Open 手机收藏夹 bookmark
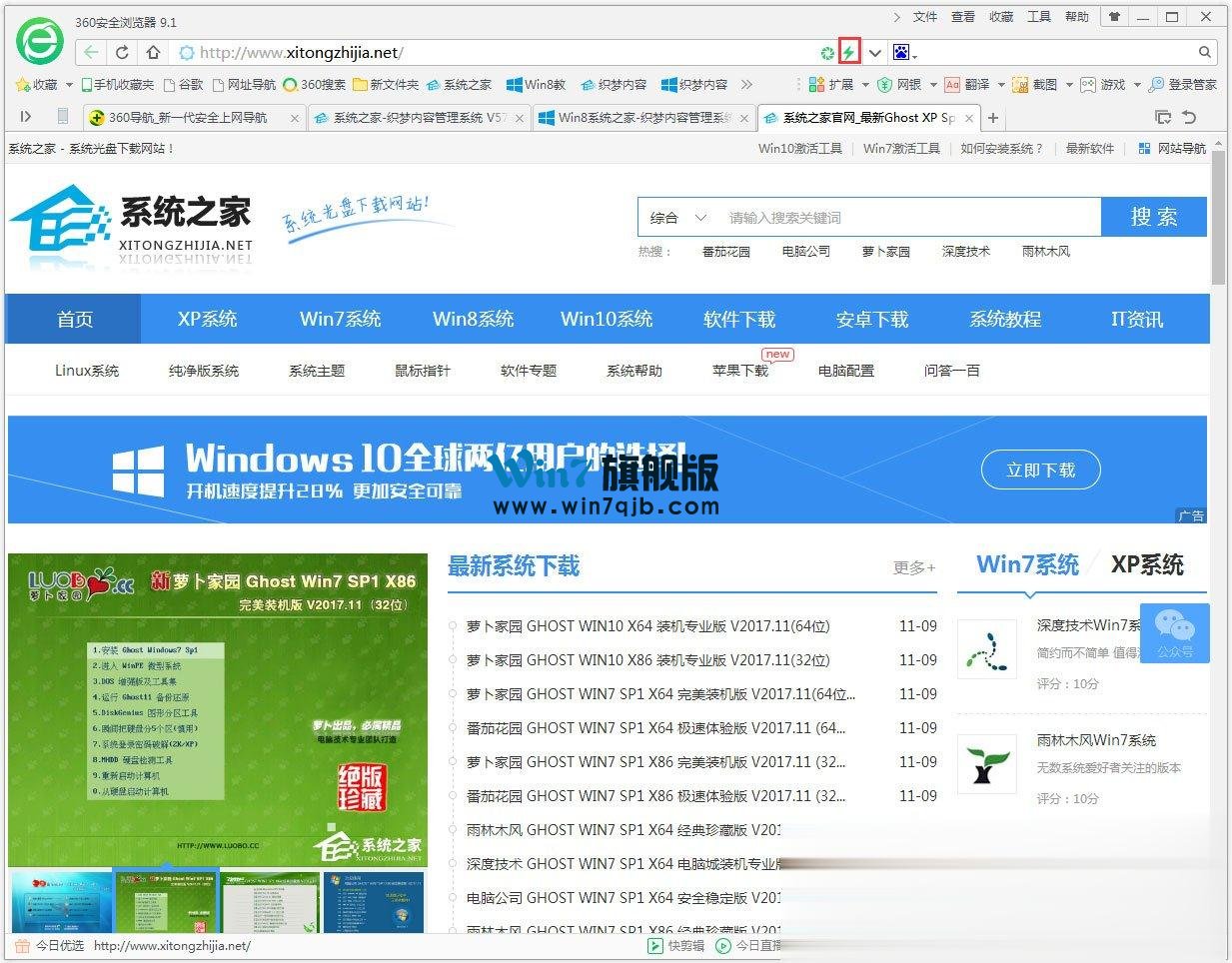This screenshot has height=963, width=1232. [117, 85]
